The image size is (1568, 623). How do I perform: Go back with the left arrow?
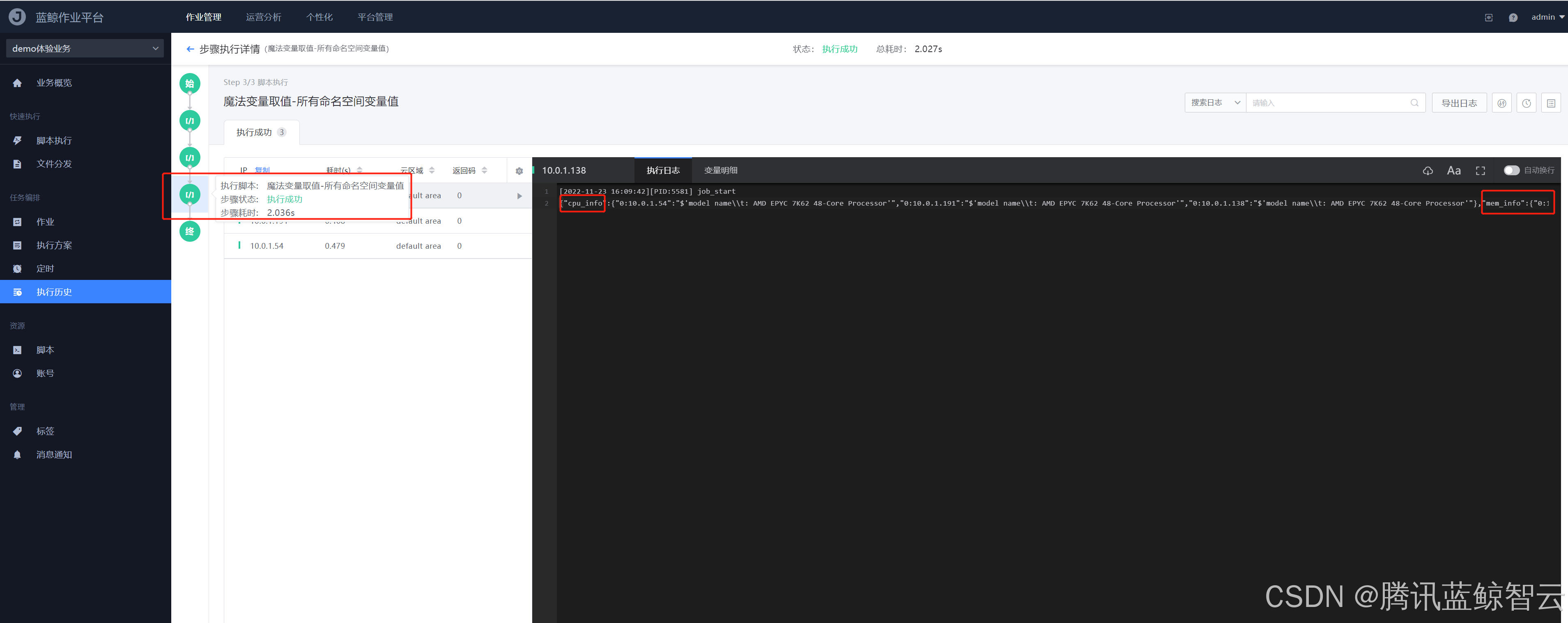point(190,49)
